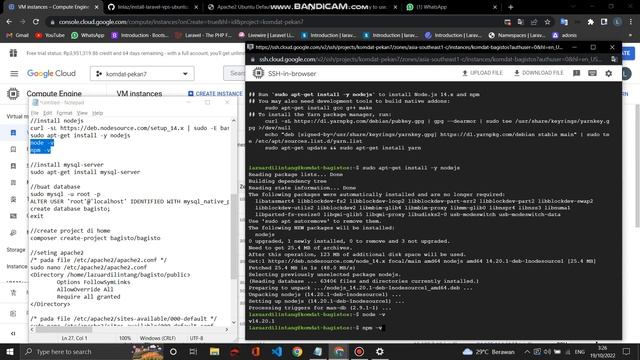Click DOWNLOAD FILE in SSH window
The width and height of the screenshot is (640, 360).
pyautogui.click(x=538, y=73)
